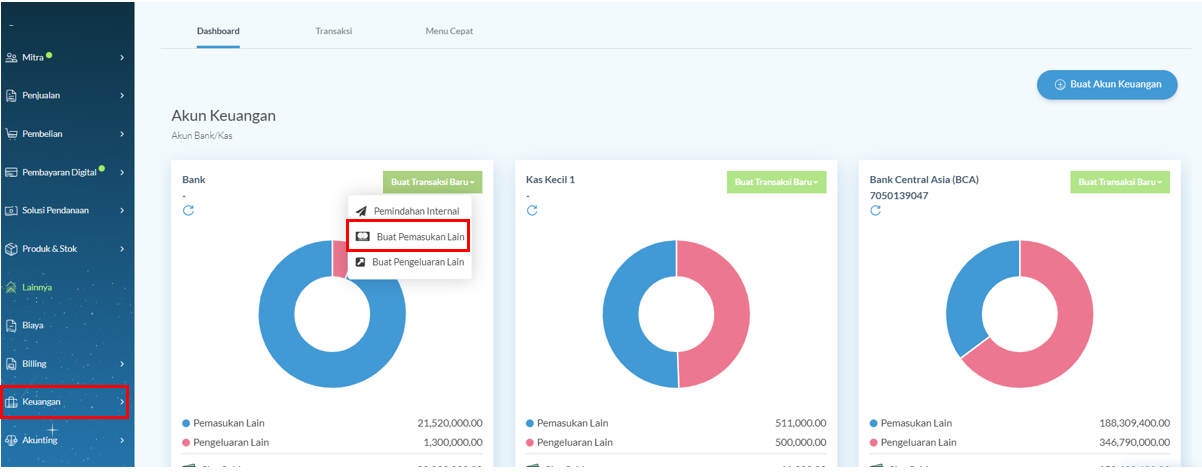Expand the Produk & Stok submenu arrow
The image size is (1202, 473).
coord(122,249)
